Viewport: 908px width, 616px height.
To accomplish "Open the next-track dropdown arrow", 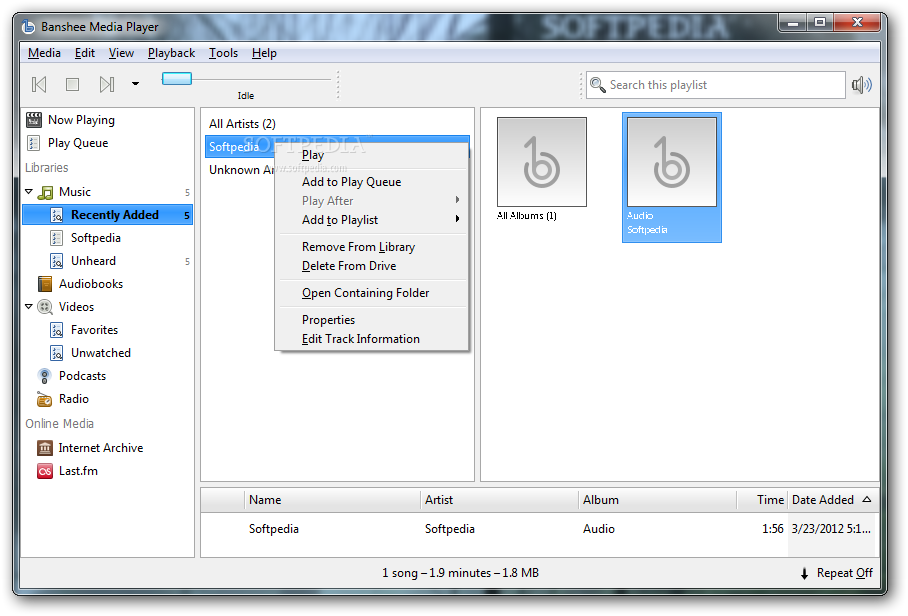I will click(x=135, y=84).
